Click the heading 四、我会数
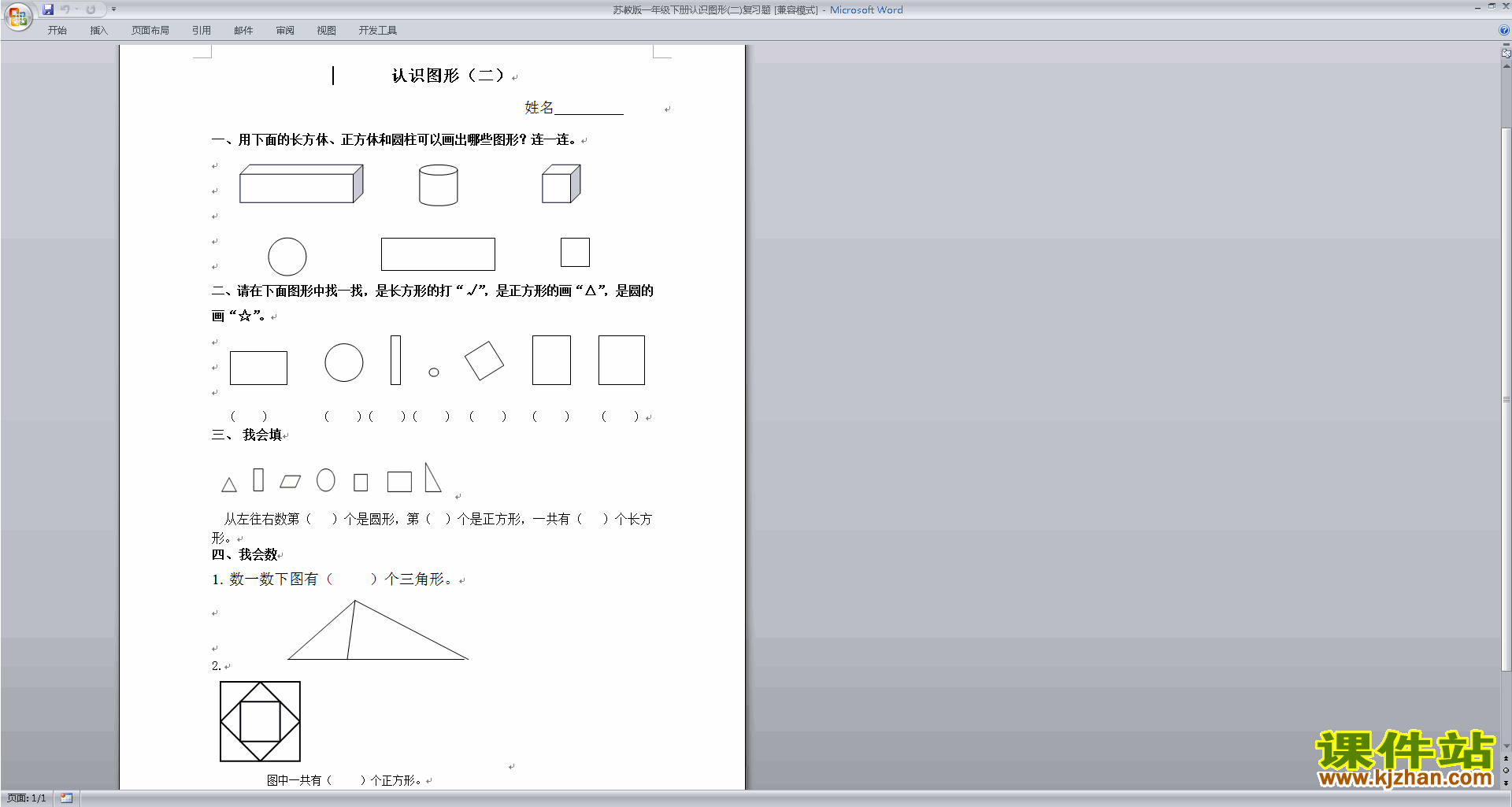Image resolution: width=1512 pixels, height=807 pixels. 245,554
